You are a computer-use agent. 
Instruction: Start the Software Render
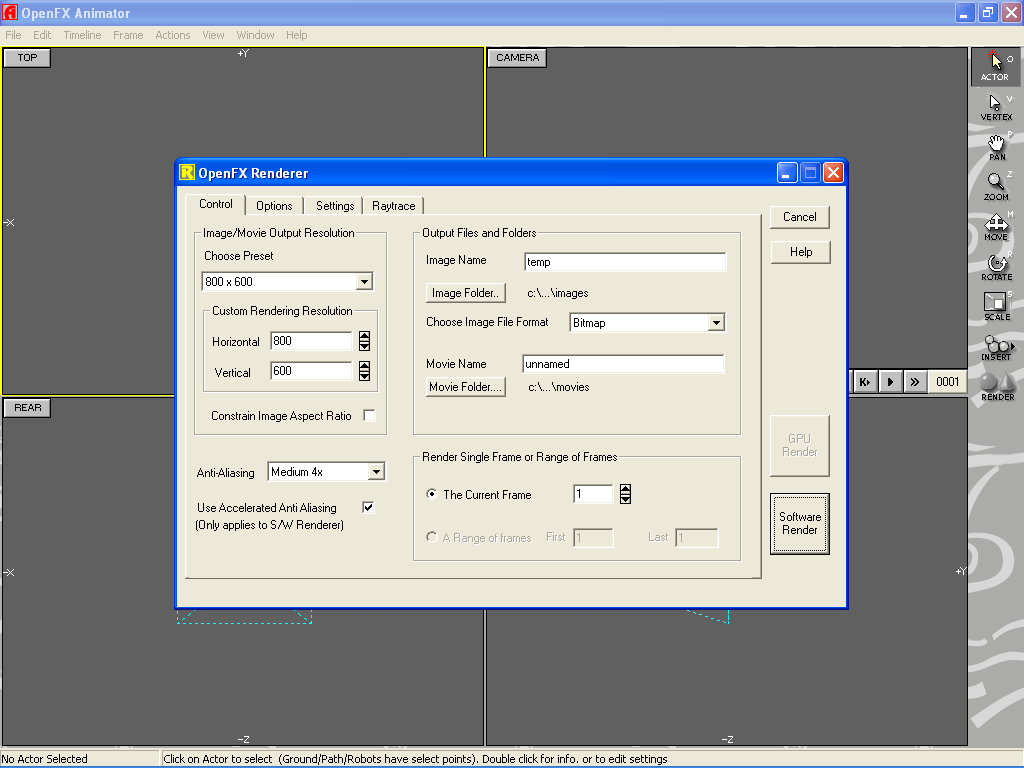800,524
